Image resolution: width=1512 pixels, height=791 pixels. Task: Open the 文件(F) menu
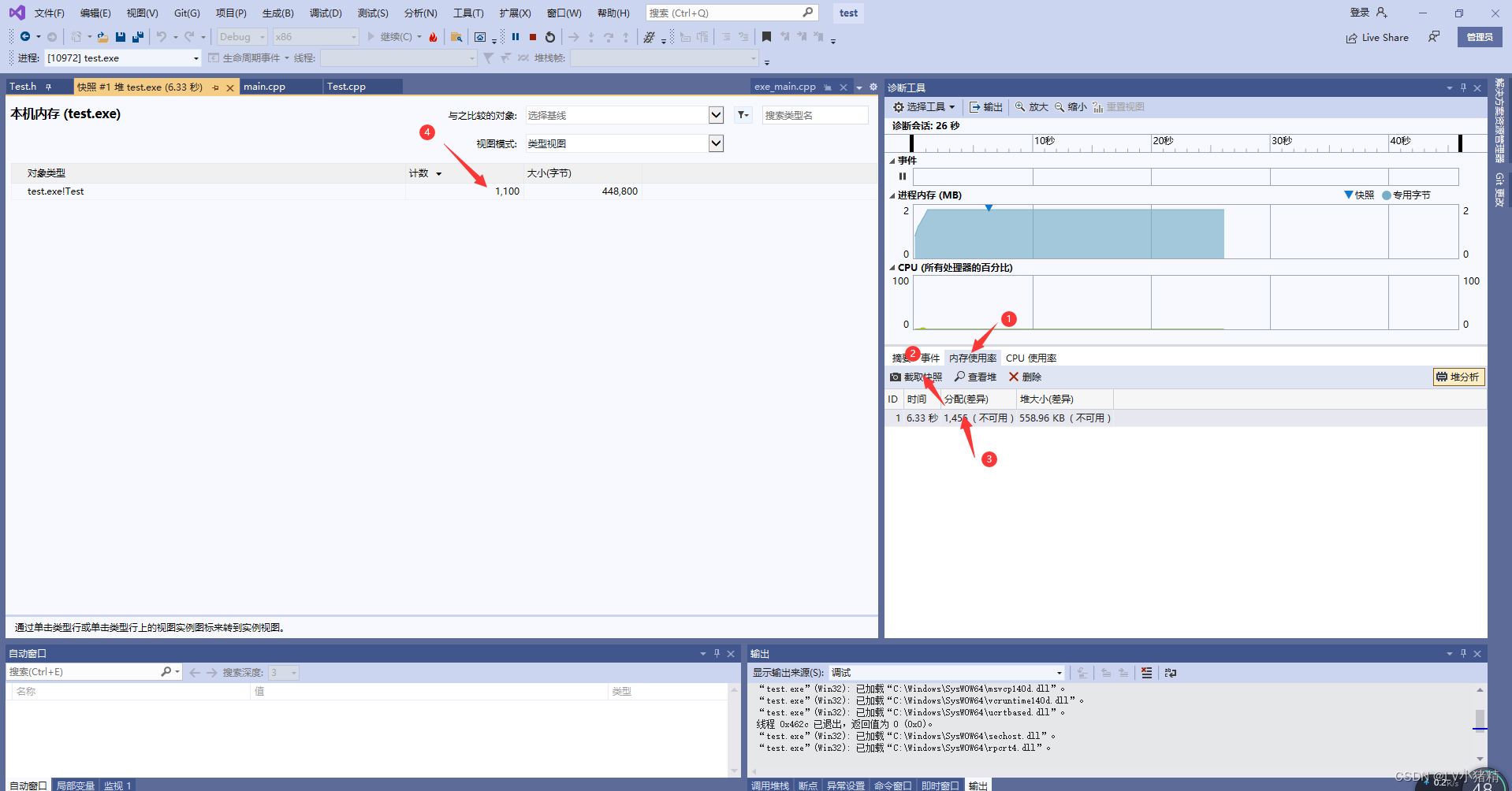[x=49, y=13]
